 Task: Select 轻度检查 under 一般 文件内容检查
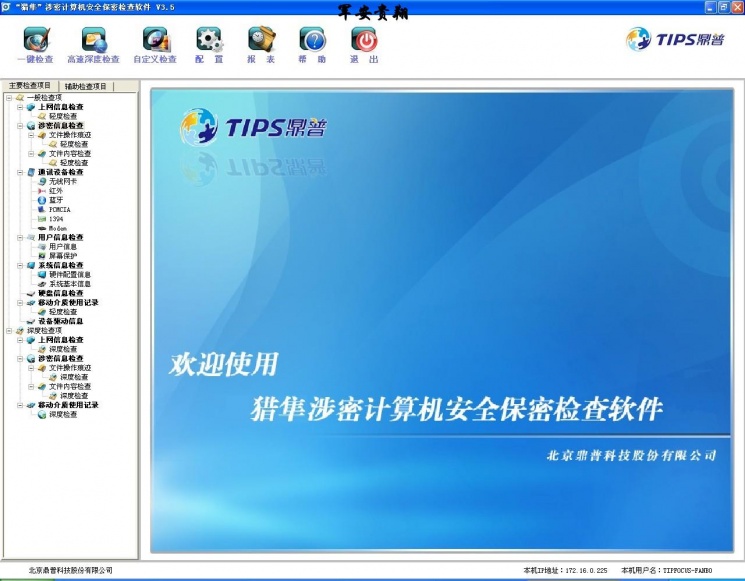point(74,163)
